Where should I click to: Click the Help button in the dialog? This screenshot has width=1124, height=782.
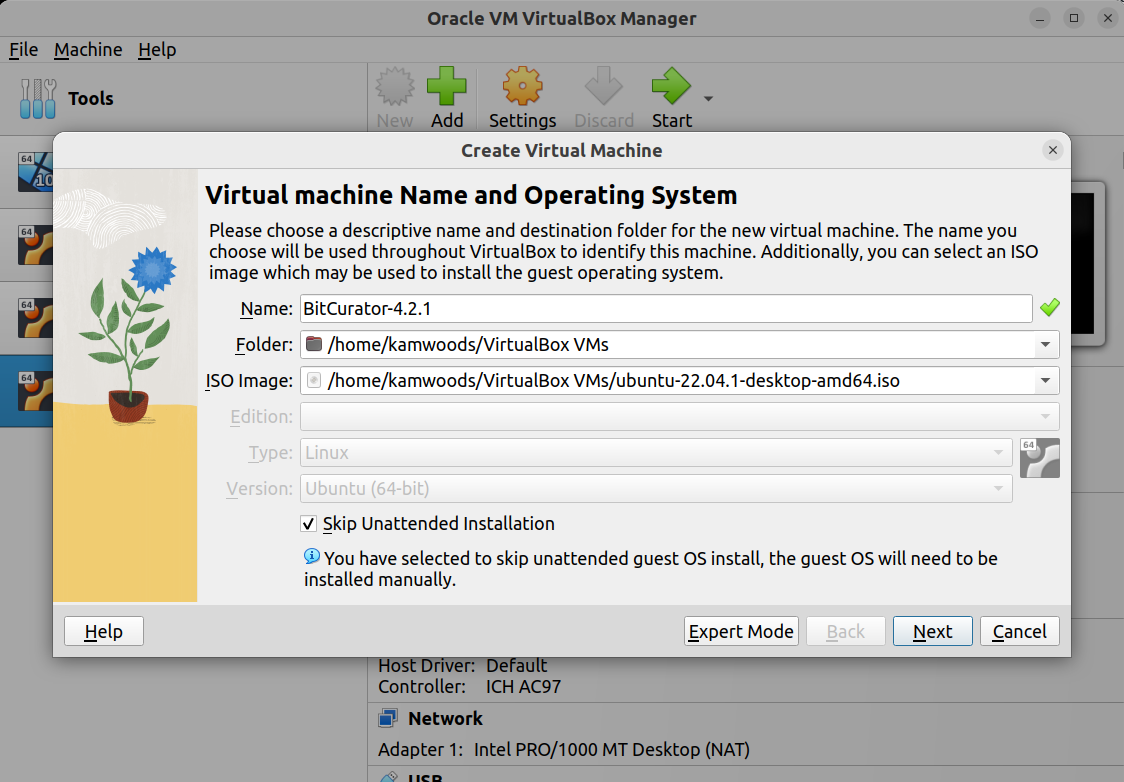pyautogui.click(x=104, y=631)
